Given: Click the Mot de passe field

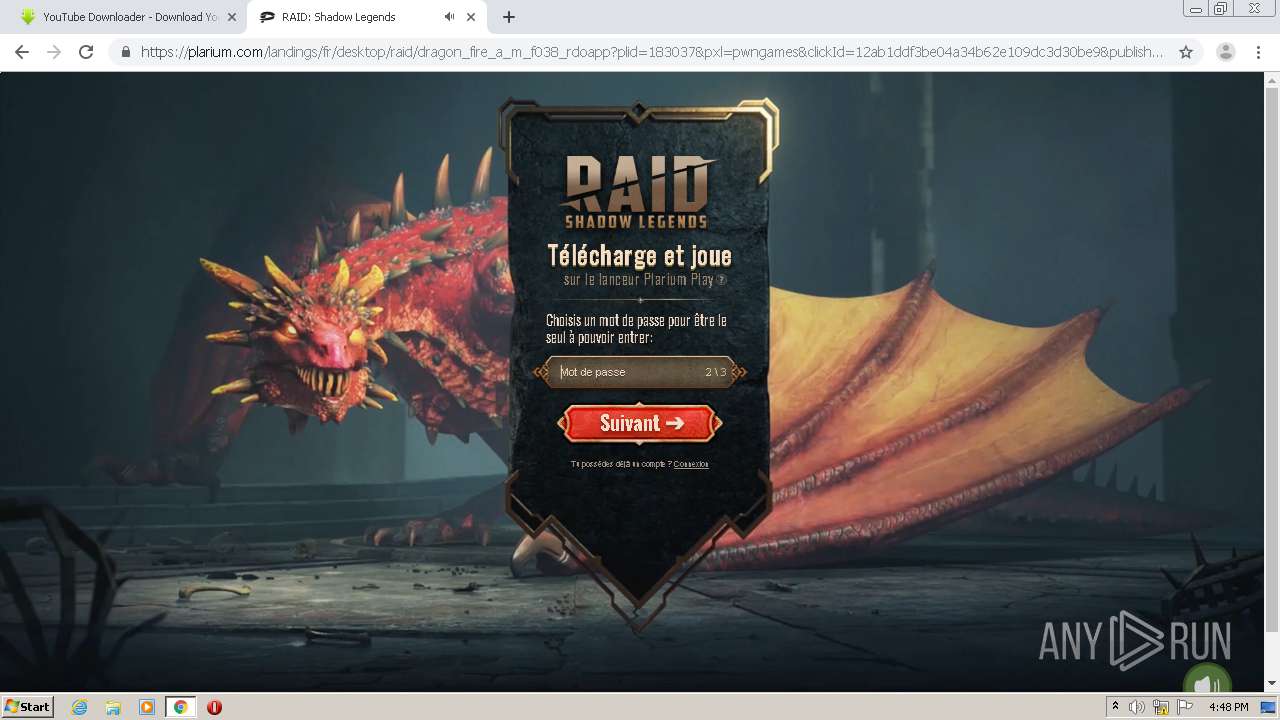Looking at the screenshot, I should [640, 372].
